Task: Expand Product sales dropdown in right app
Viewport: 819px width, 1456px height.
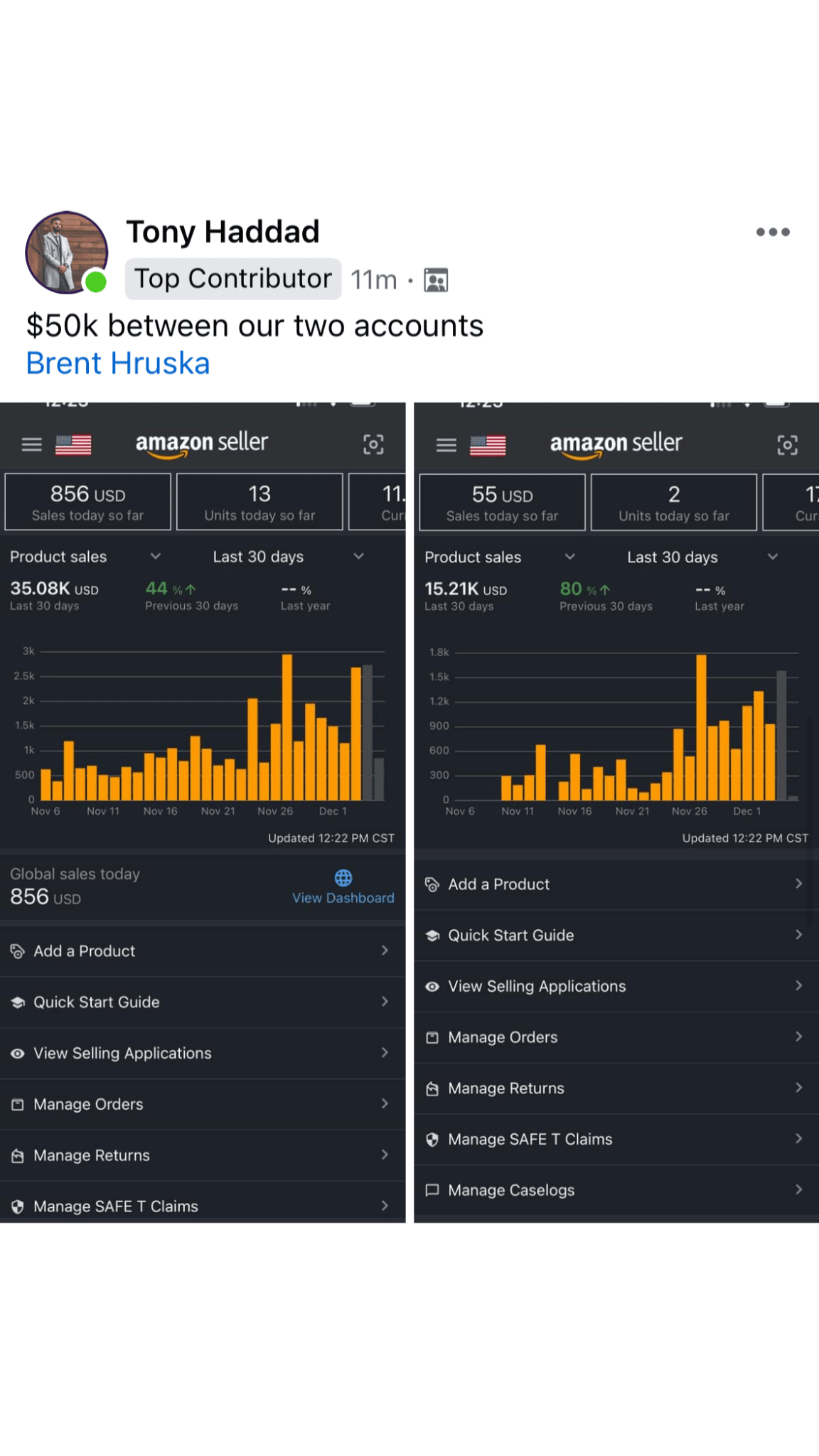Action: 569,557
